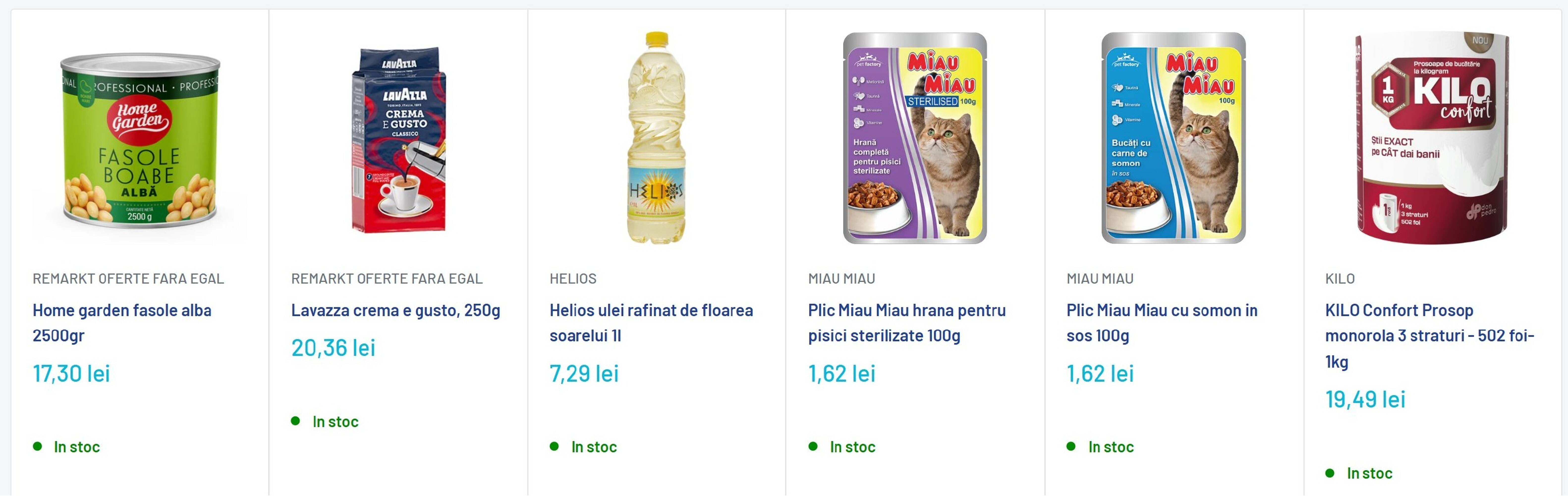Click the REMARKT OFERTE FARA EGAL brand label

click(x=128, y=279)
